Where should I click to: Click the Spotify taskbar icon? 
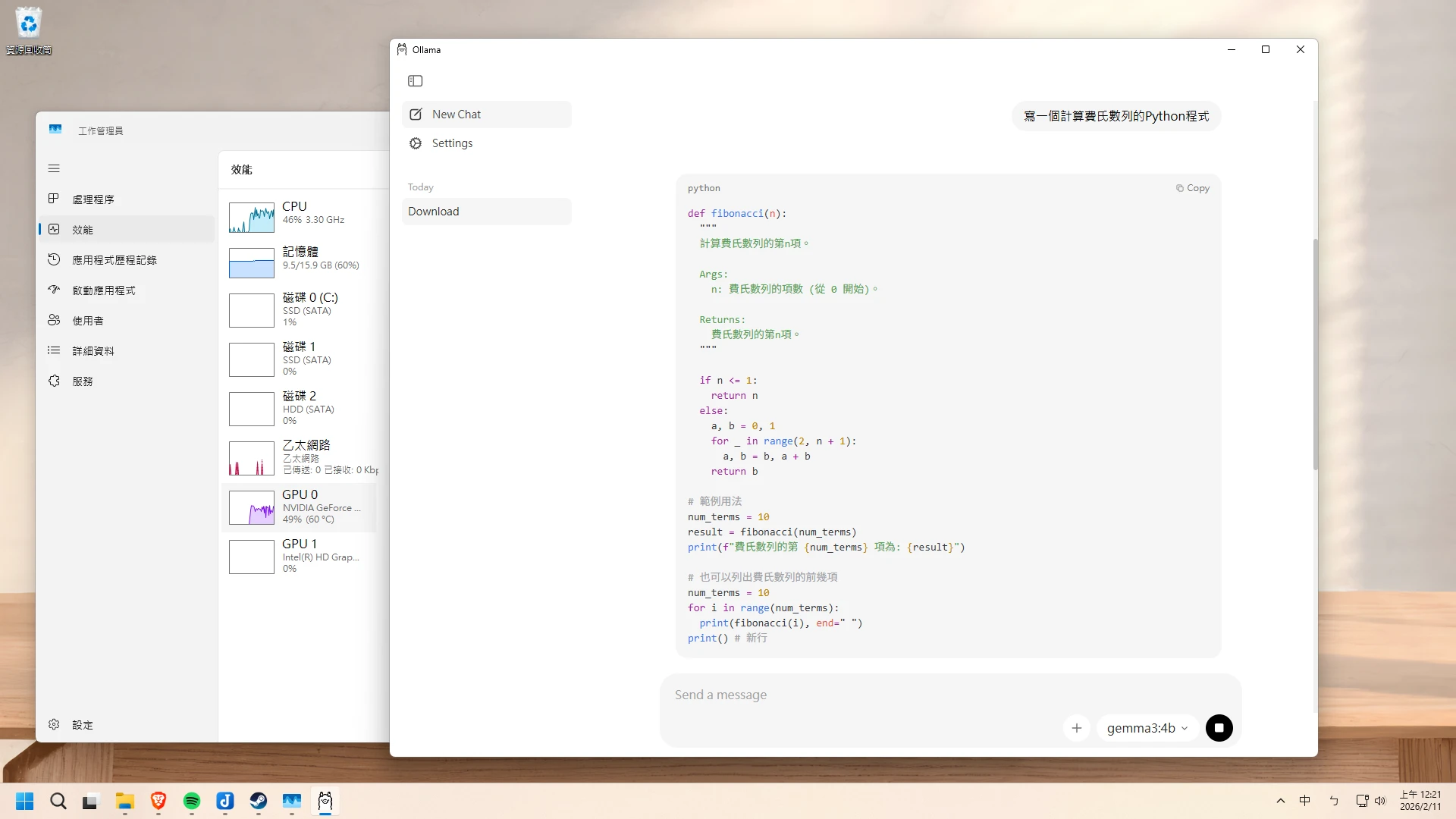click(192, 801)
